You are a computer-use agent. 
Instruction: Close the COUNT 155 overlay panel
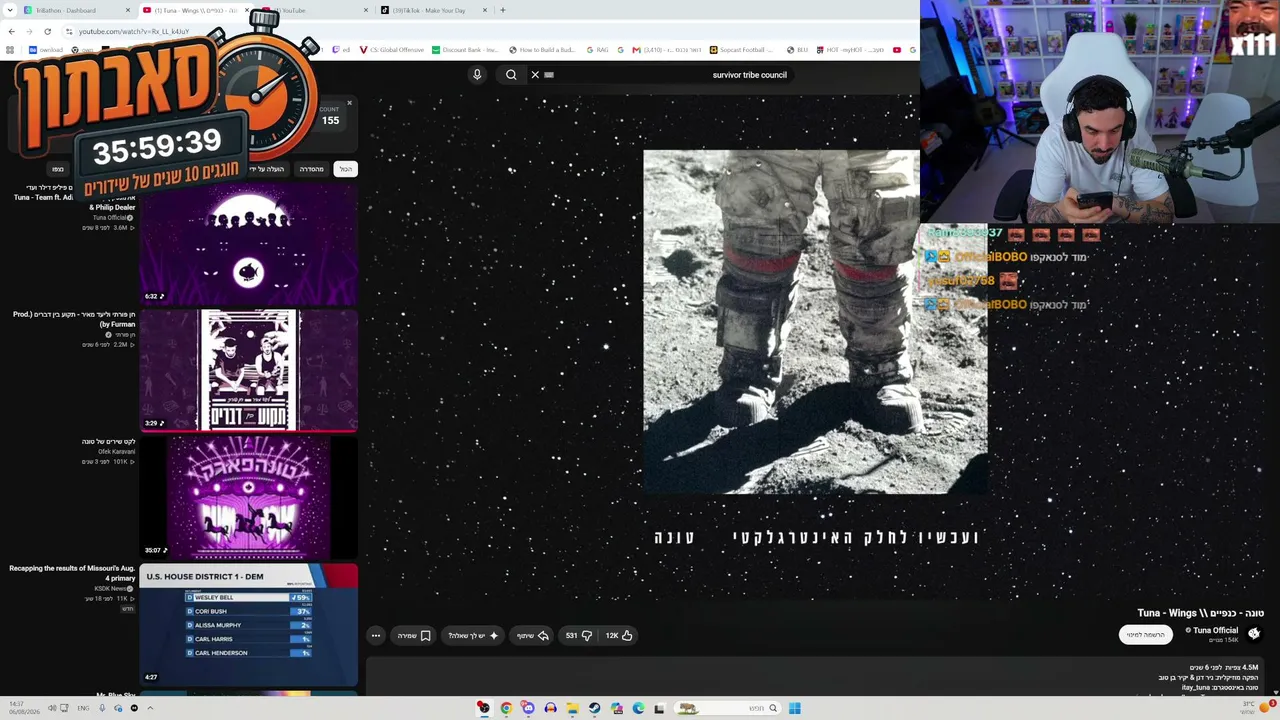point(349,103)
